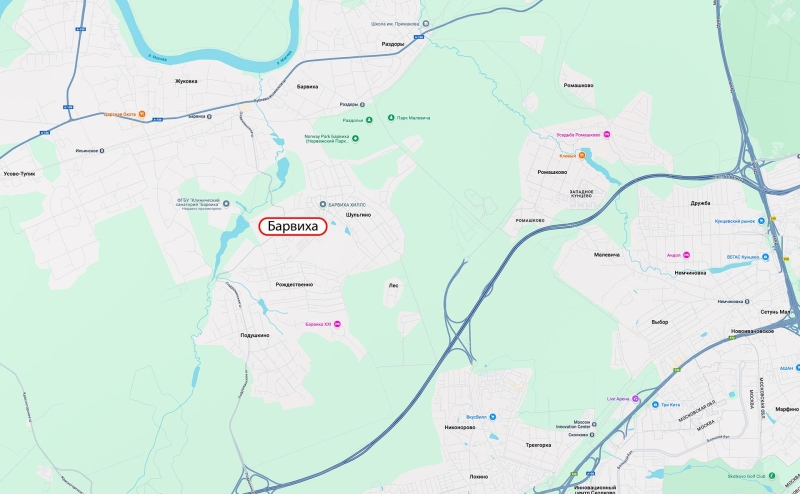Click the Царская Охота restaurant marker
The width and height of the screenshot is (800, 494).
coord(142,114)
